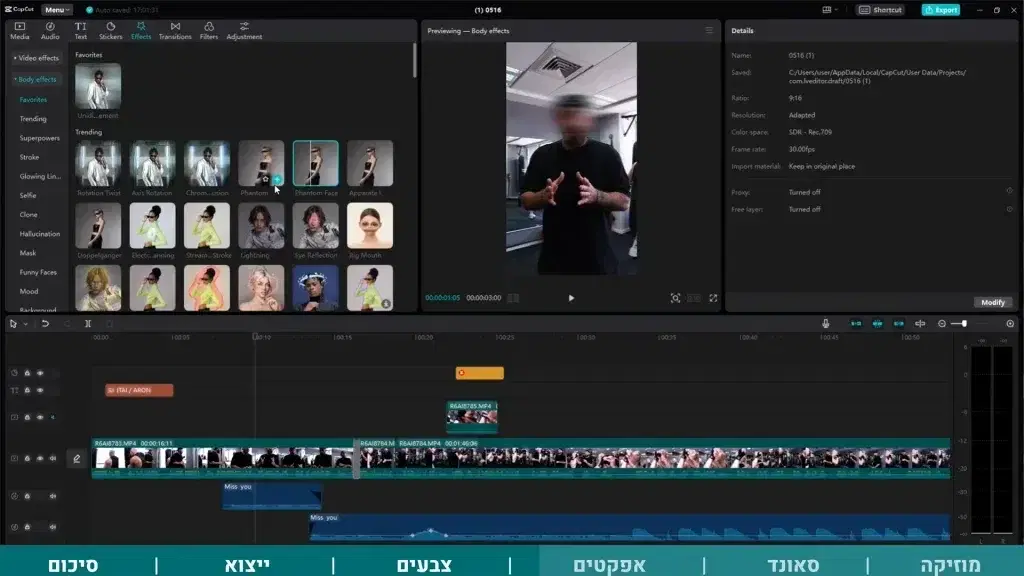
Task: Switch to the Effects tab
Action: pos(141,30)
